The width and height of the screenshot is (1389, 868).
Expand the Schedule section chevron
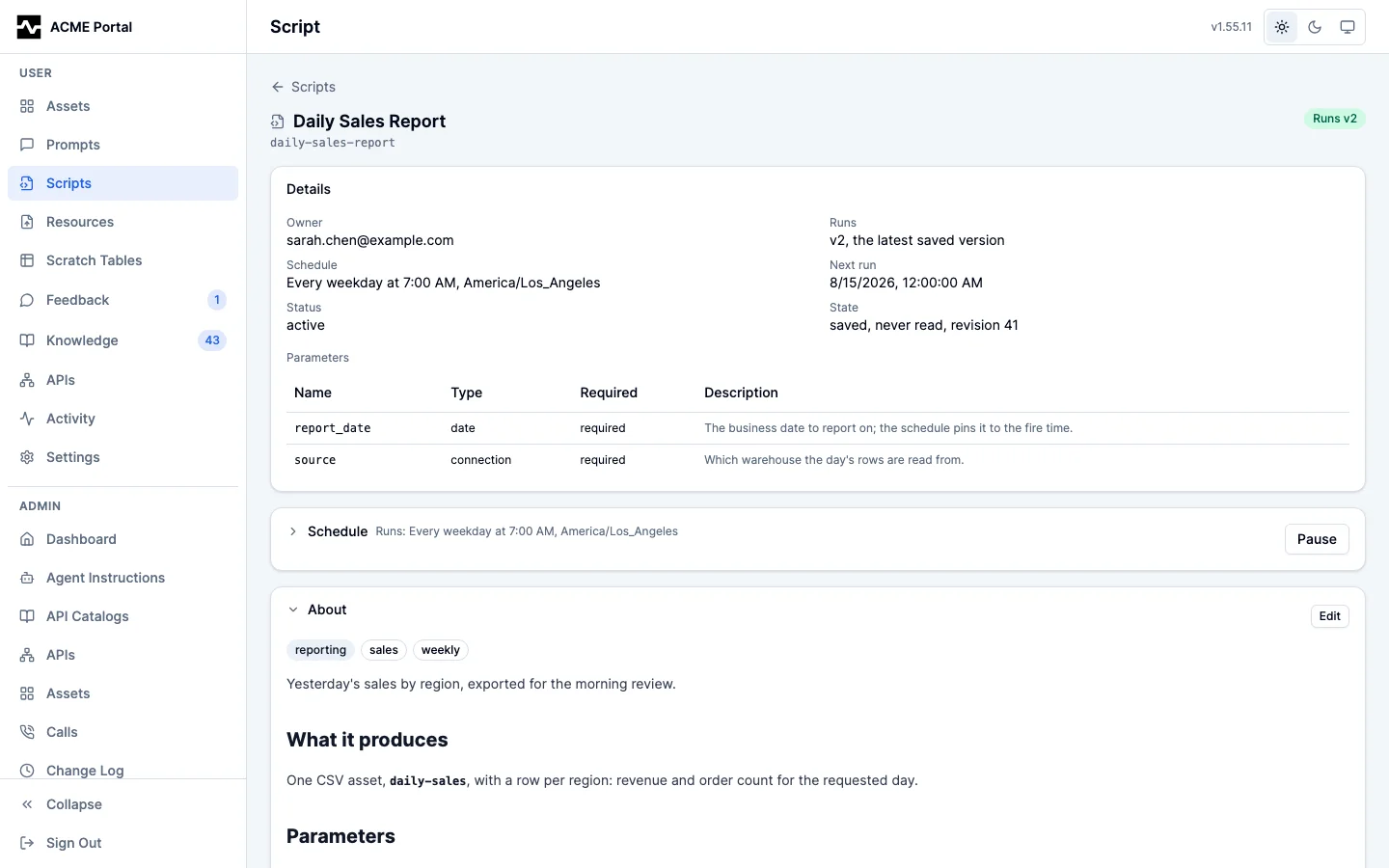[x=293, y=531]
